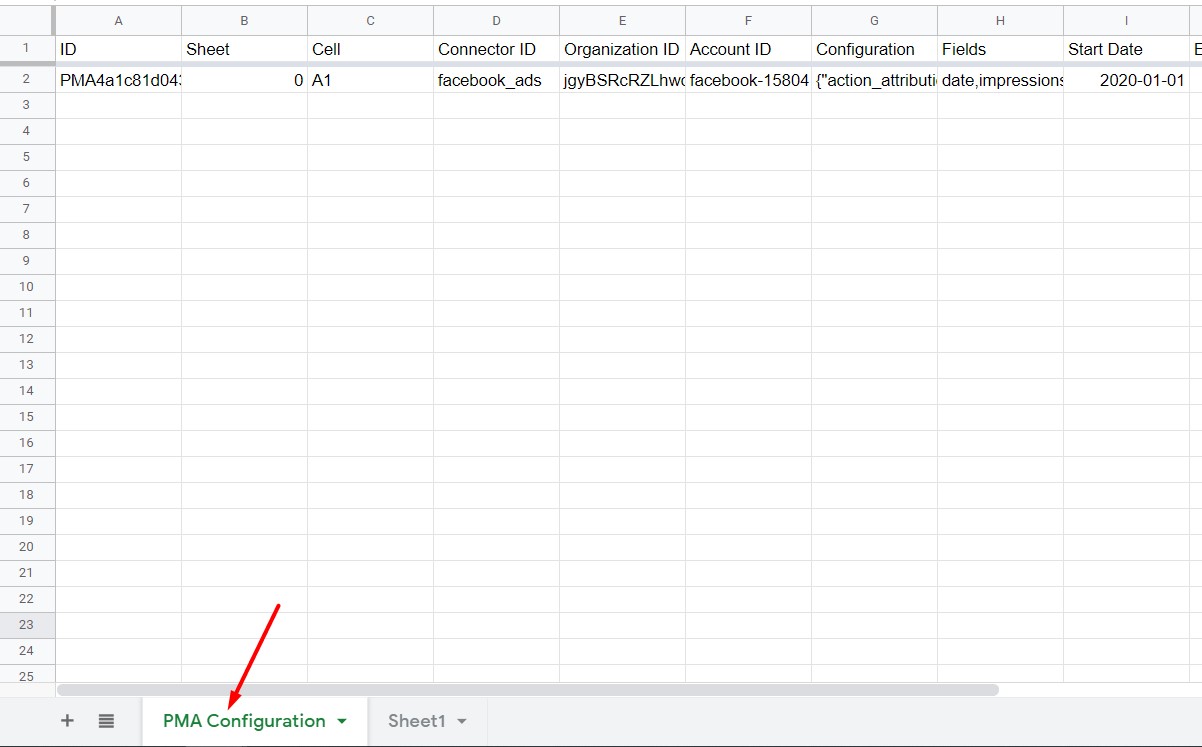The height and width of the screenshot is (747, 1202).
Task: Expand the select-all corner box above row 1
Action: [26, 19]
